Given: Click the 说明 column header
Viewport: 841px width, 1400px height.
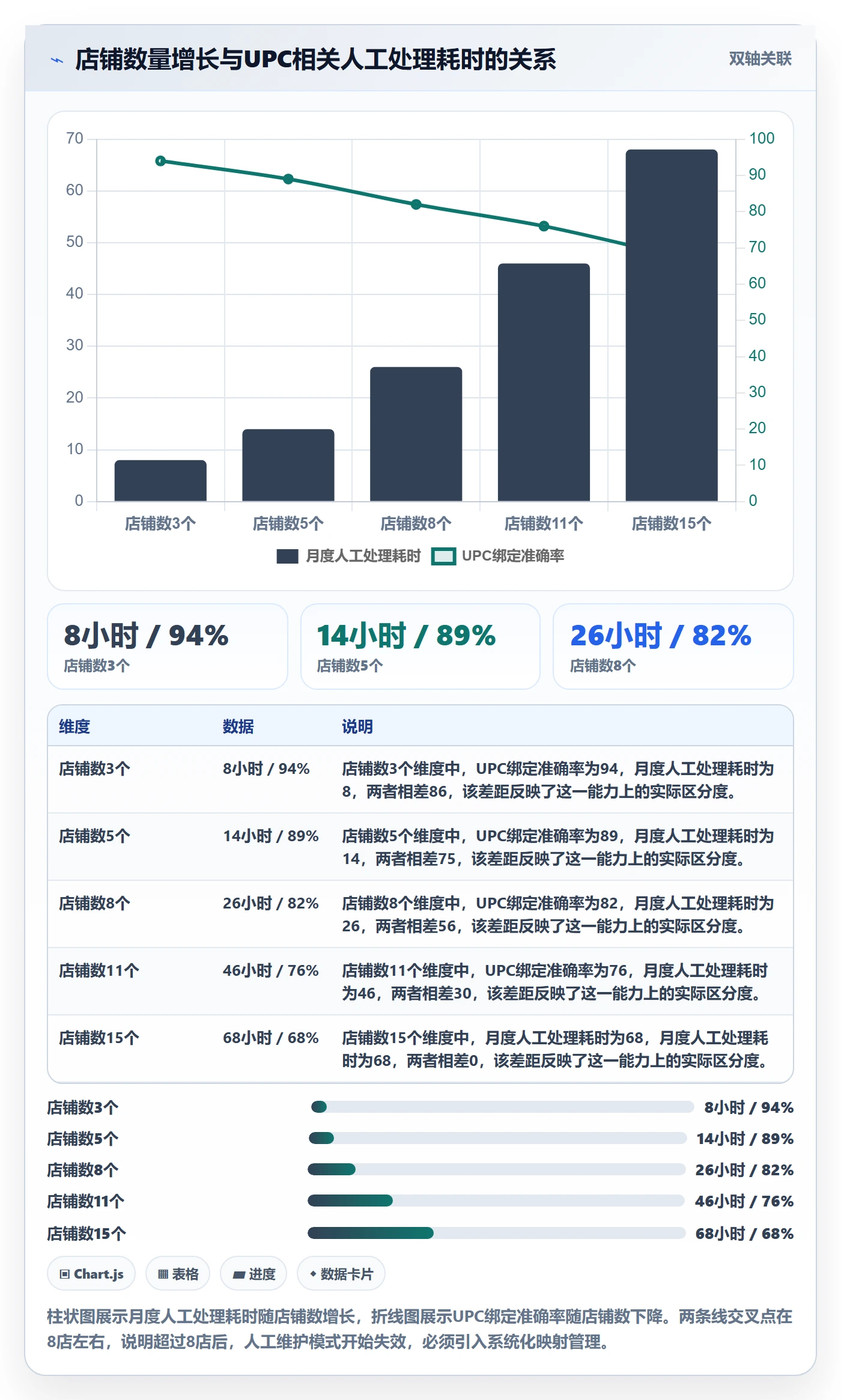Looking at the screenshot, I should tap(357, 726).
